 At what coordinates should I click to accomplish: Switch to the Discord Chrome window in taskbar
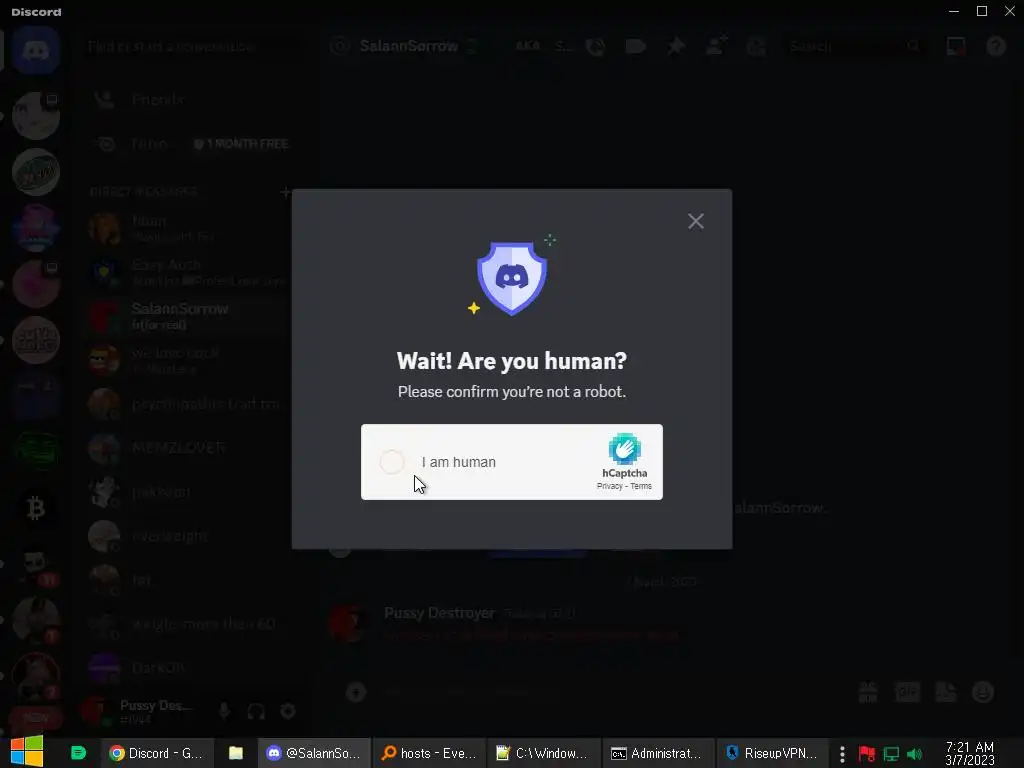tap(157, 753)
